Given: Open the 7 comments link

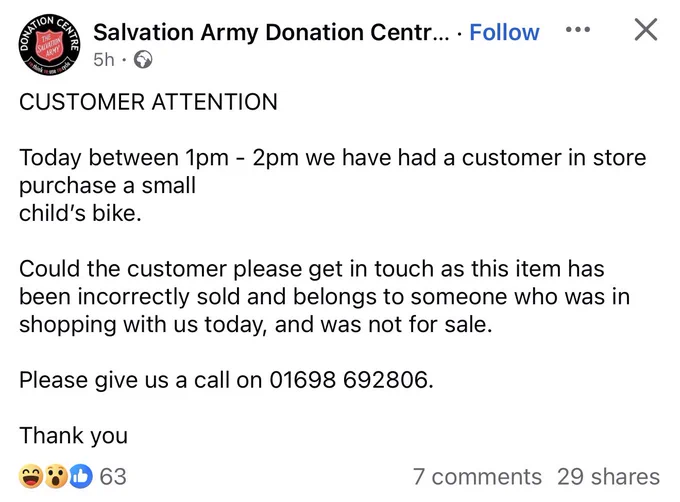Looking at the screenshot, I should pos(477,477).
